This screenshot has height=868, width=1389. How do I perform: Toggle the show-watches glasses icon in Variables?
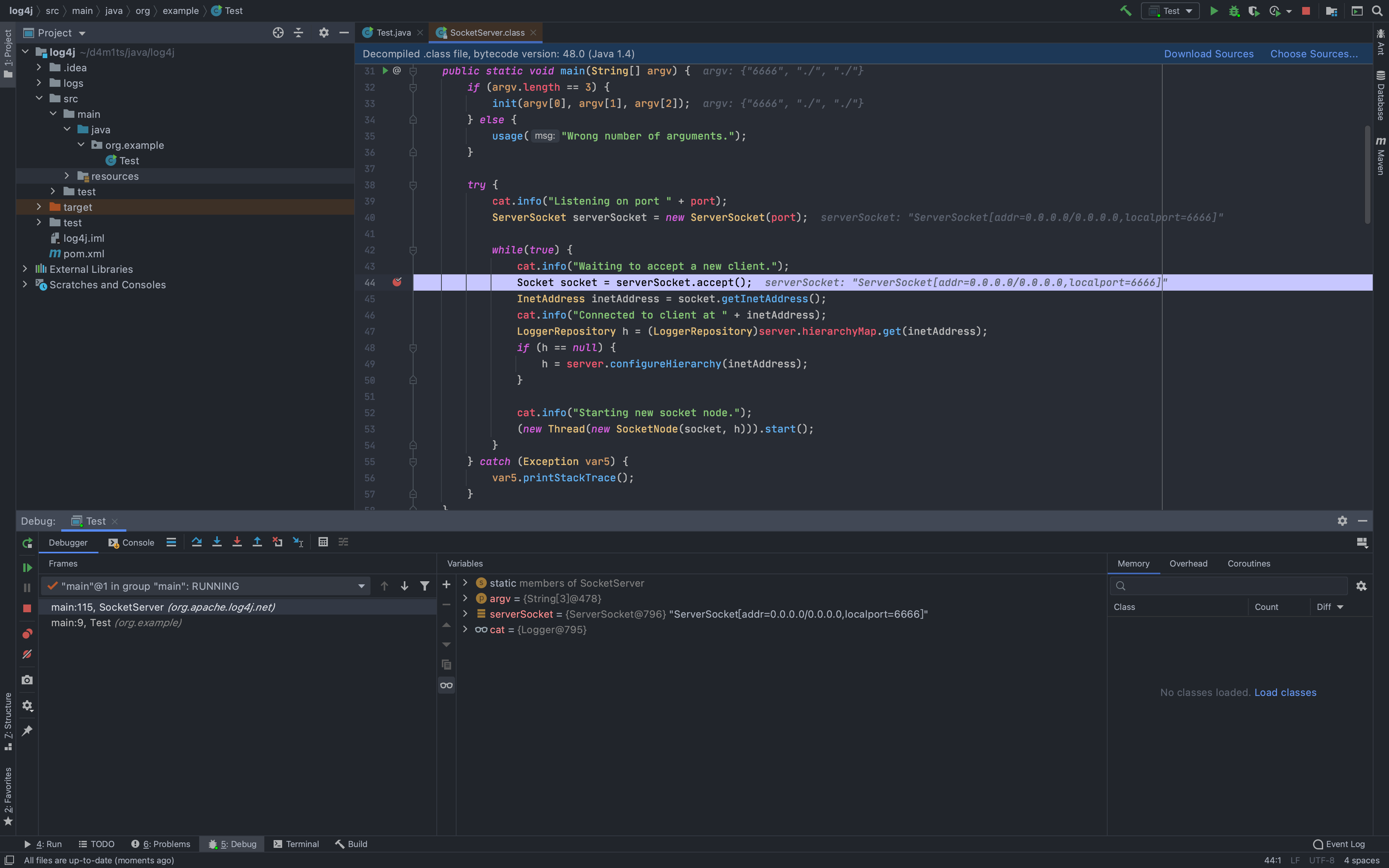pos(446,685)
